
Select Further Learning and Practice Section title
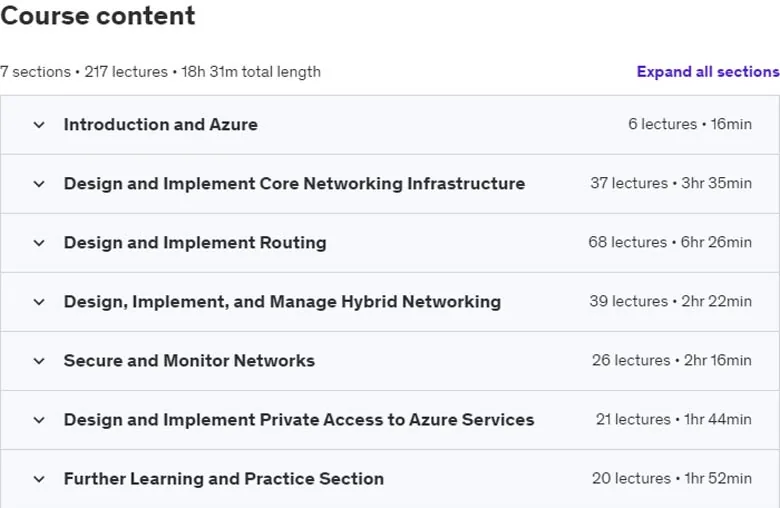[224, 479]
